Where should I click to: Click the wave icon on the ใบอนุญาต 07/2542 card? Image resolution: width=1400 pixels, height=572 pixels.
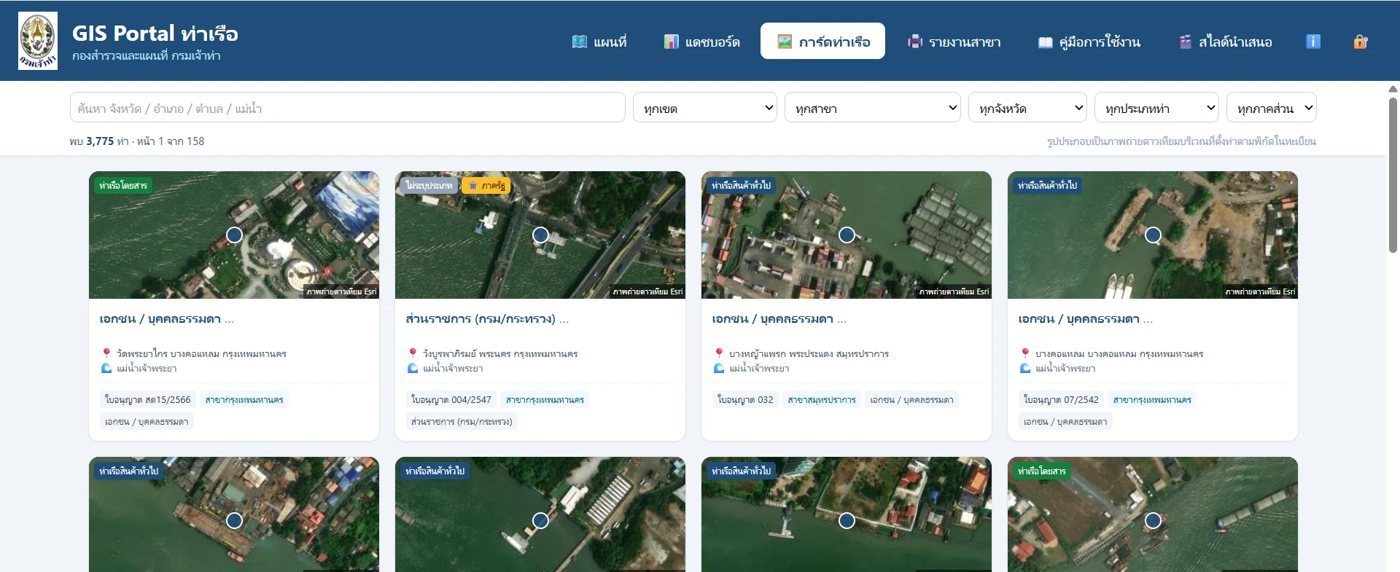point(1024,368)
